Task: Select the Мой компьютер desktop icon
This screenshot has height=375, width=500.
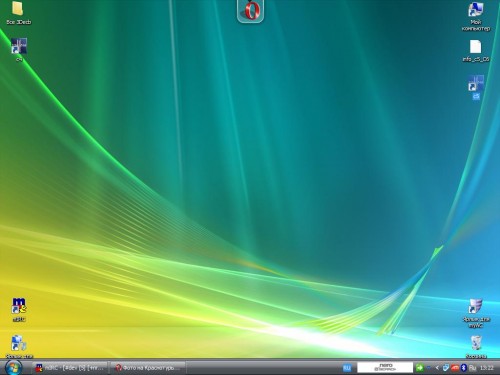Action: [x=476, y=9]
